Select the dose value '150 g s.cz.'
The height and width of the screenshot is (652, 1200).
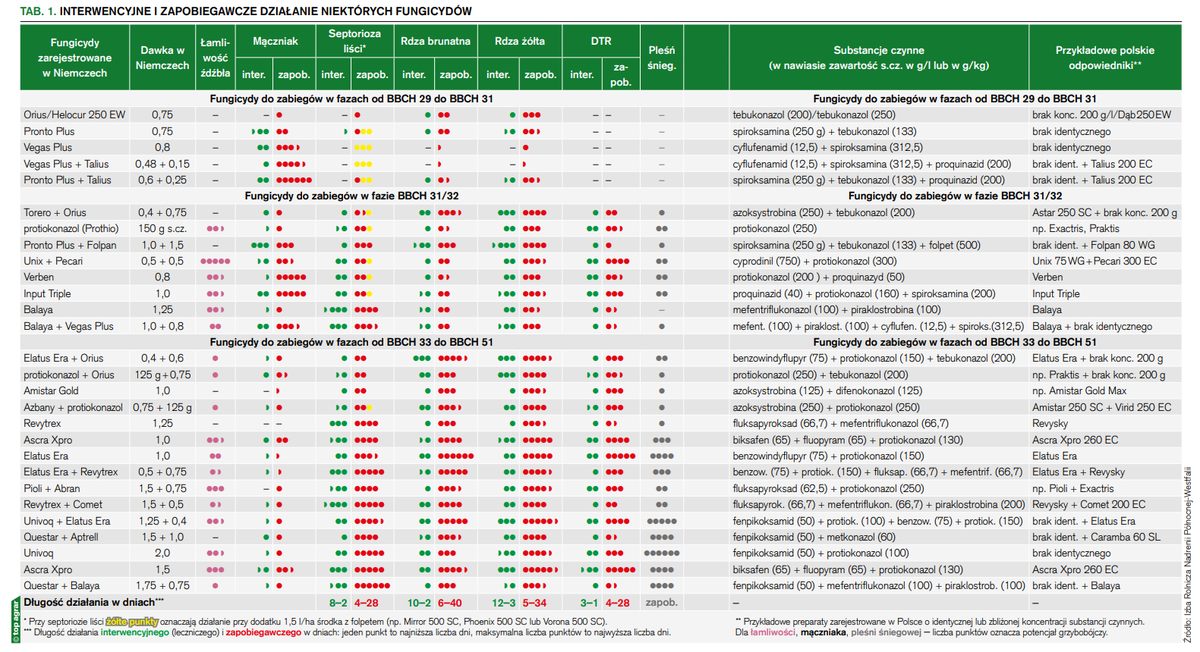162,229
